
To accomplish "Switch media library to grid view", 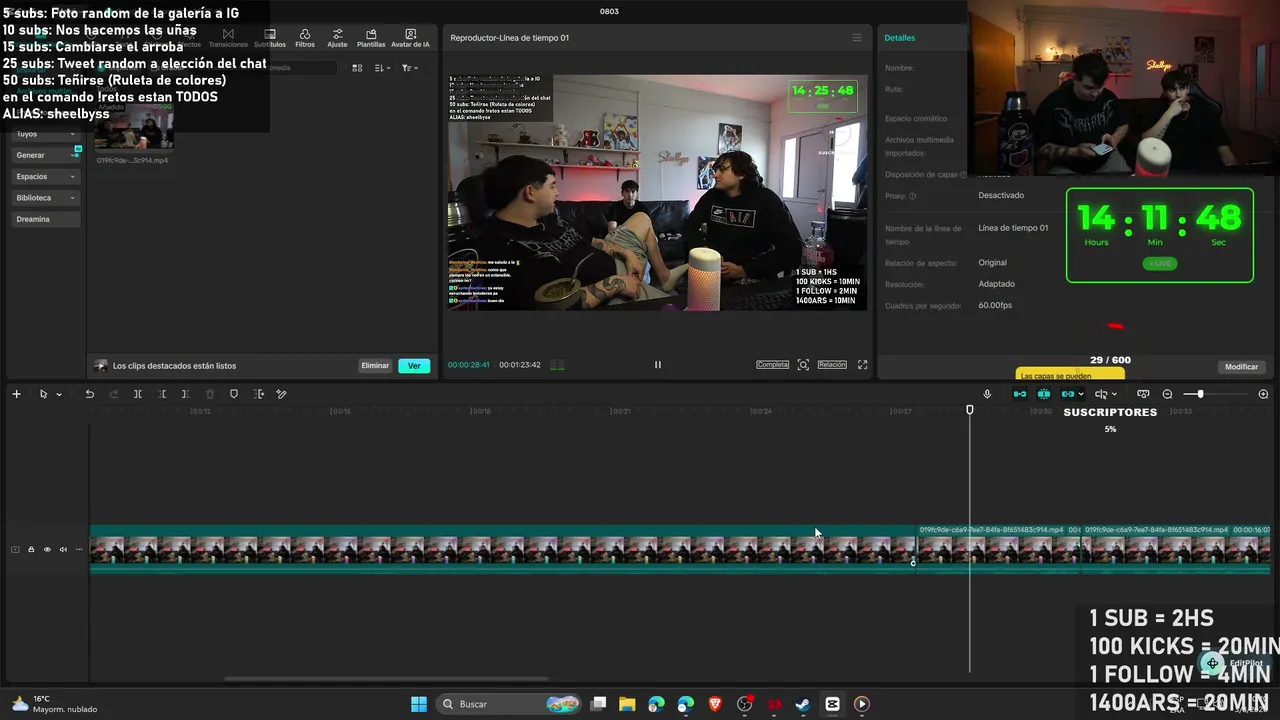I will click(357, 68).
